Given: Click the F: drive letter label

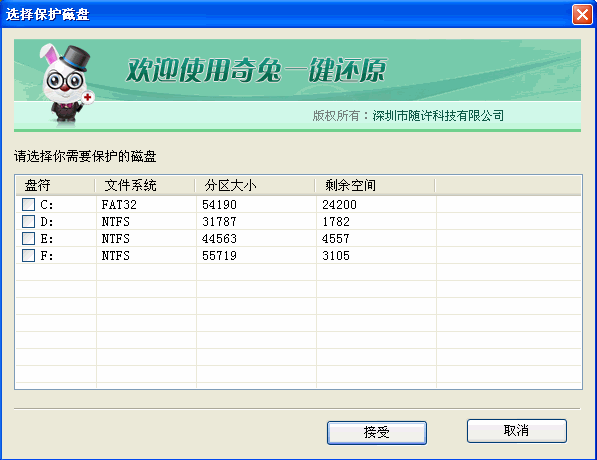Looking at the screenshot, I should click(46, 256).
